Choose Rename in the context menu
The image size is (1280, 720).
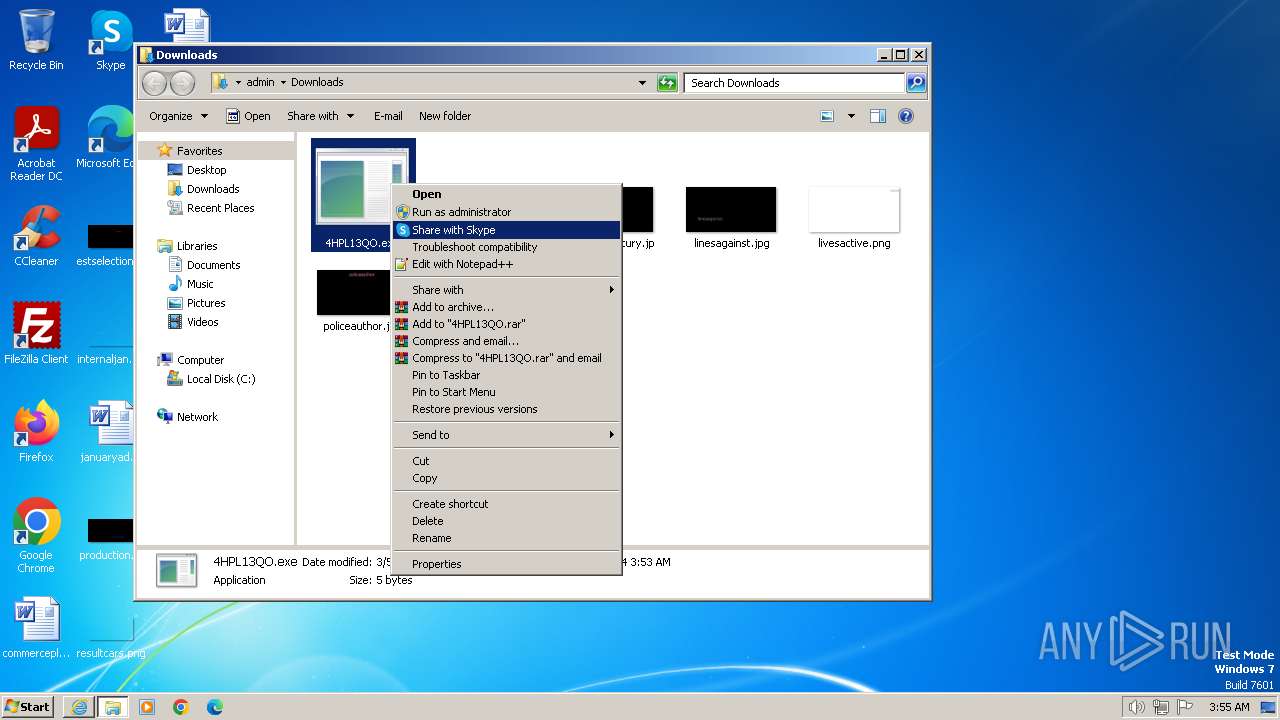(506, 538)
